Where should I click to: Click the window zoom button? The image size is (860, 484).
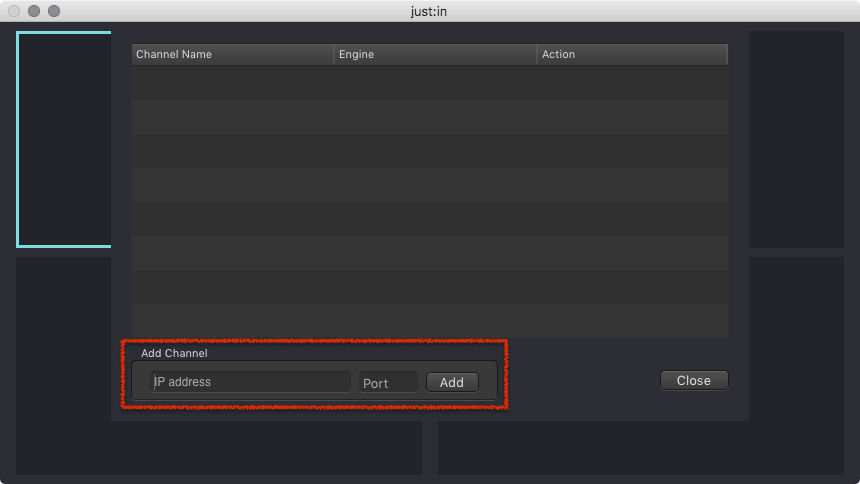pos(54,11)
